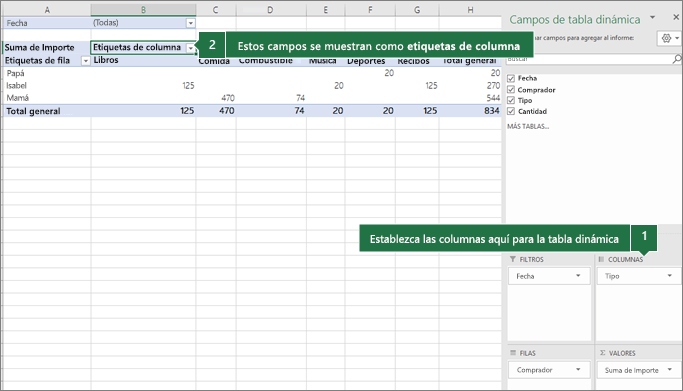Open the pane options arrow beside title

click(653, 17)
